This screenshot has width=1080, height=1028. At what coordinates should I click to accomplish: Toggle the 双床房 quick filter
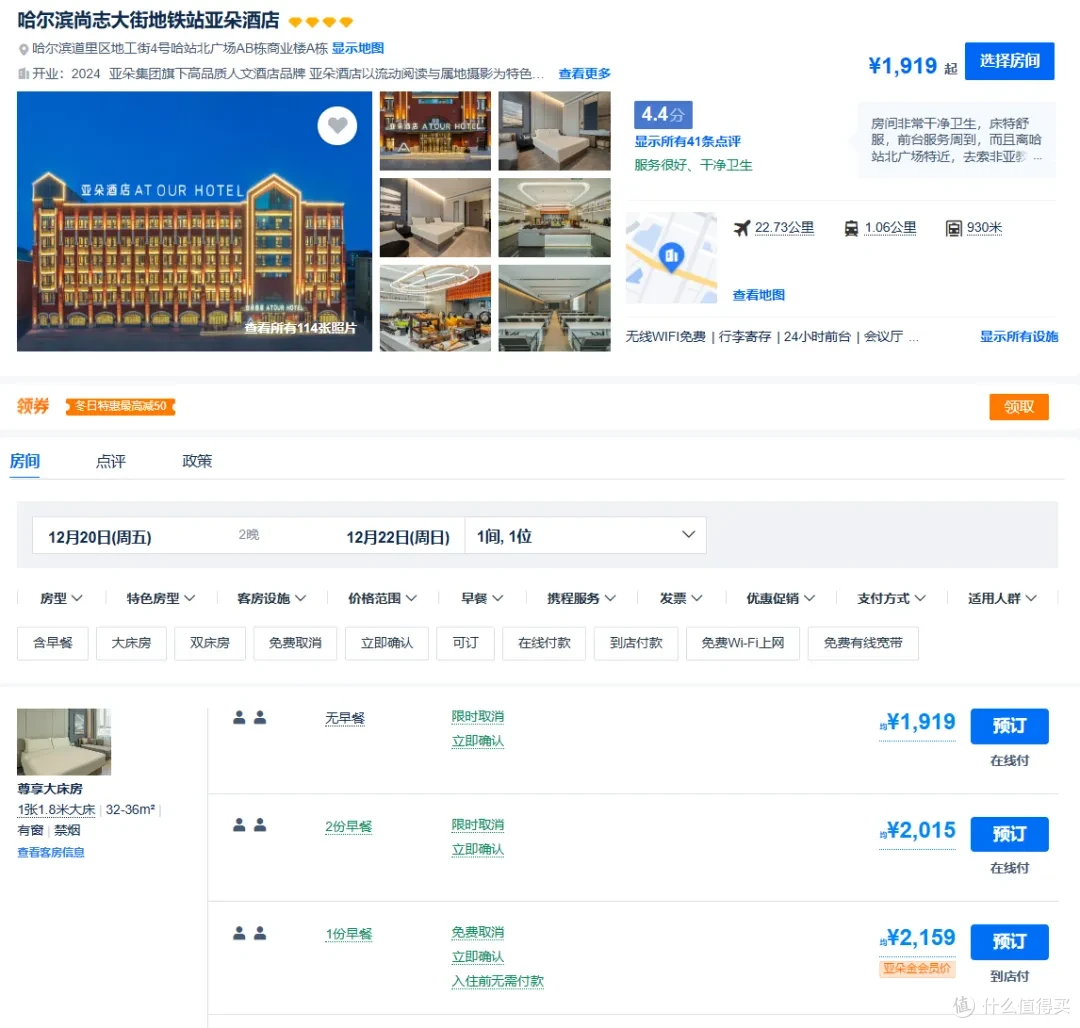(x=209, y=643)
